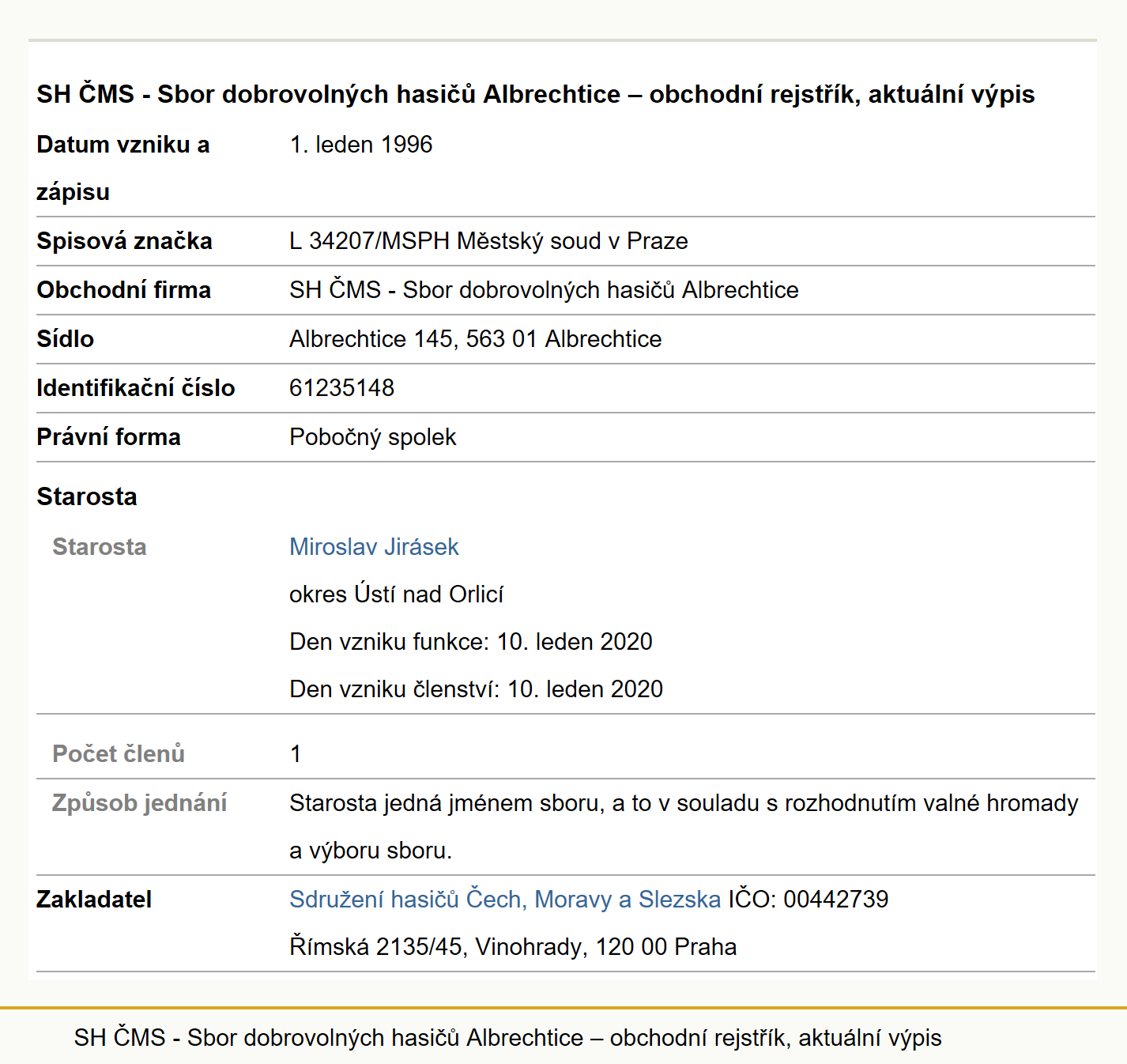Click the 'Počet členů' label
This screenshot has width=1127, height=1064.
pyautogui.click(x=119, y=754)
